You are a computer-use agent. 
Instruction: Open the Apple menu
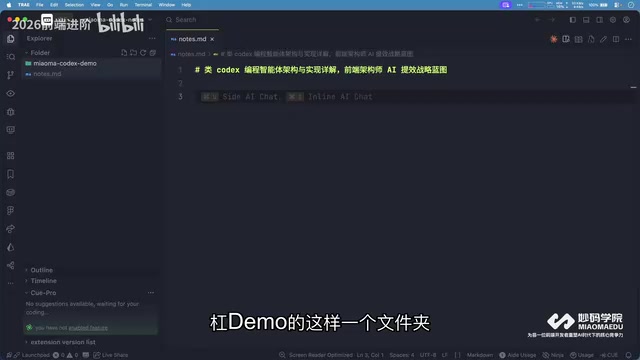coord(9,5)
